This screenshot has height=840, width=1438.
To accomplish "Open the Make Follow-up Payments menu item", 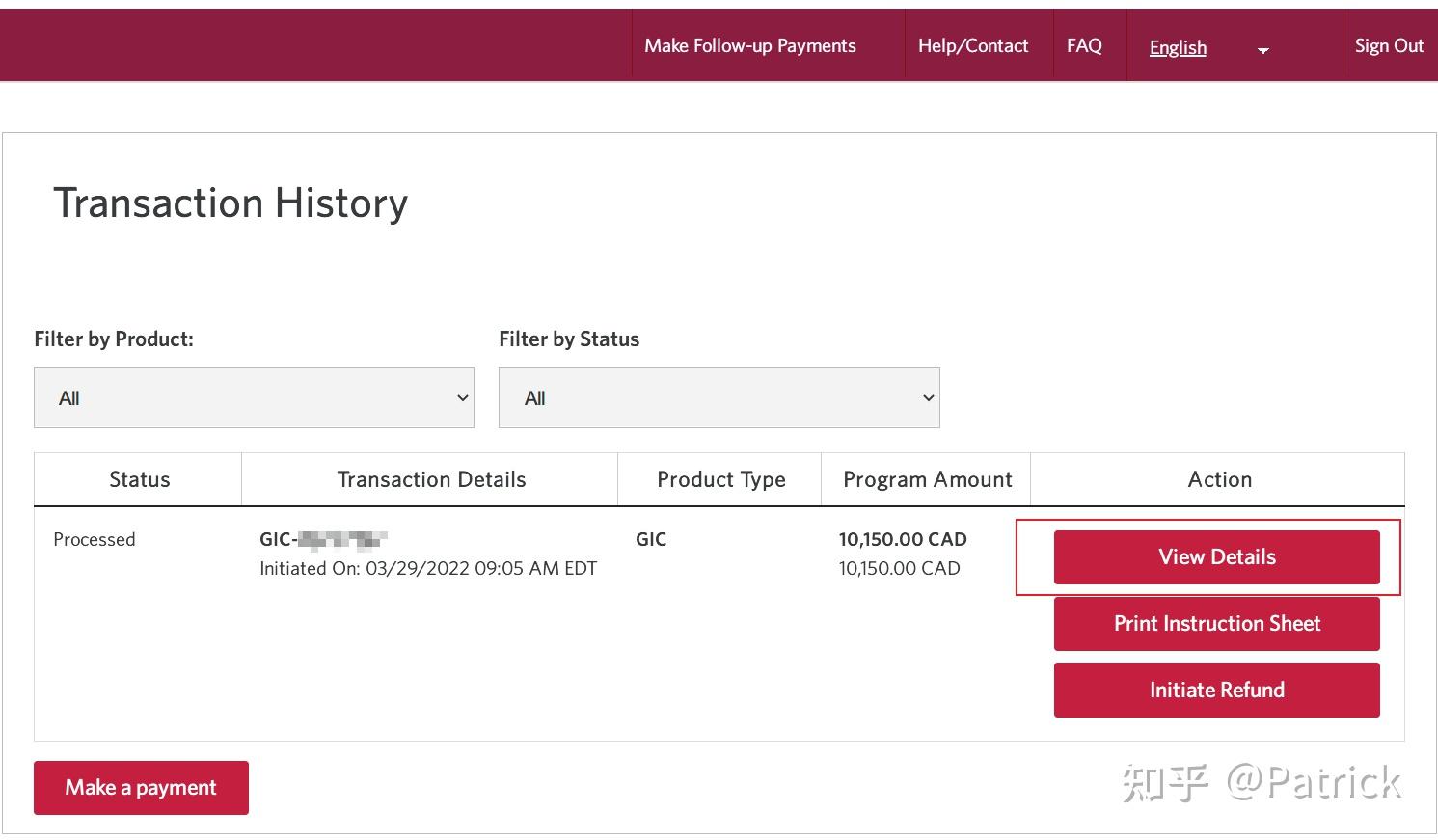I will [749, 46].
